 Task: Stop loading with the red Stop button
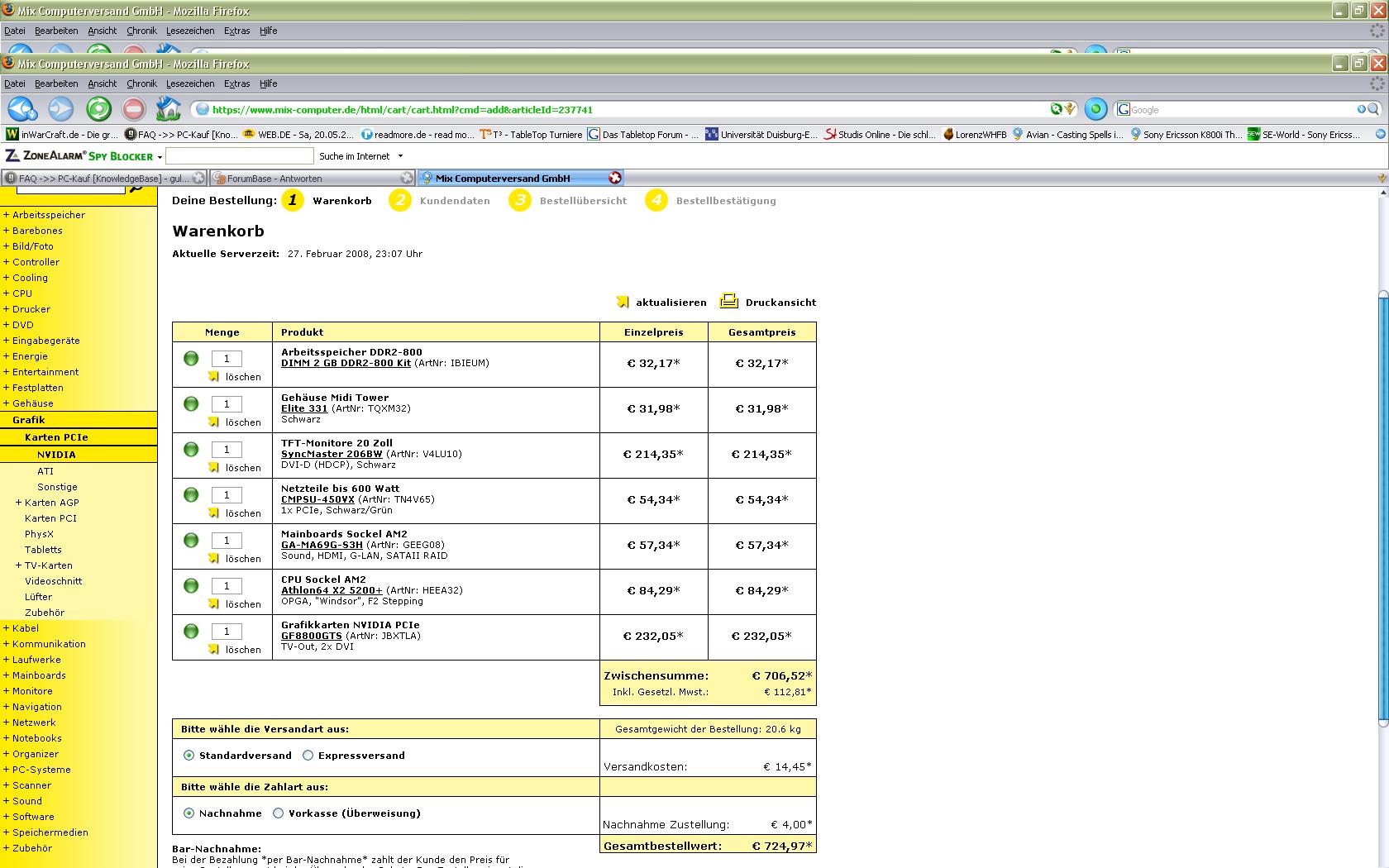tap(133, 109)
